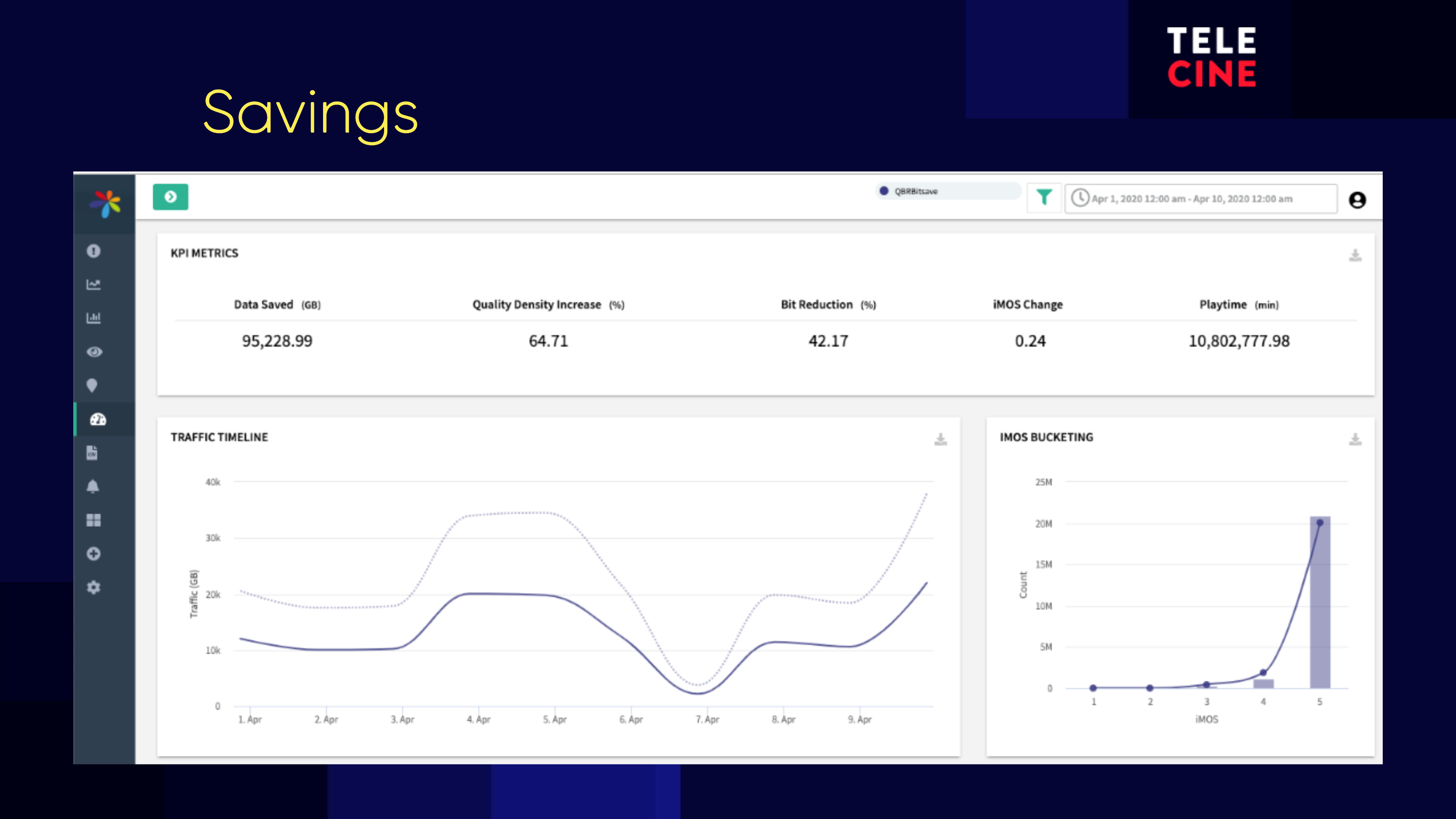Click the 40k traffic axis label
The height and width of the screenshot is (819, 1456).
(213, 482)
